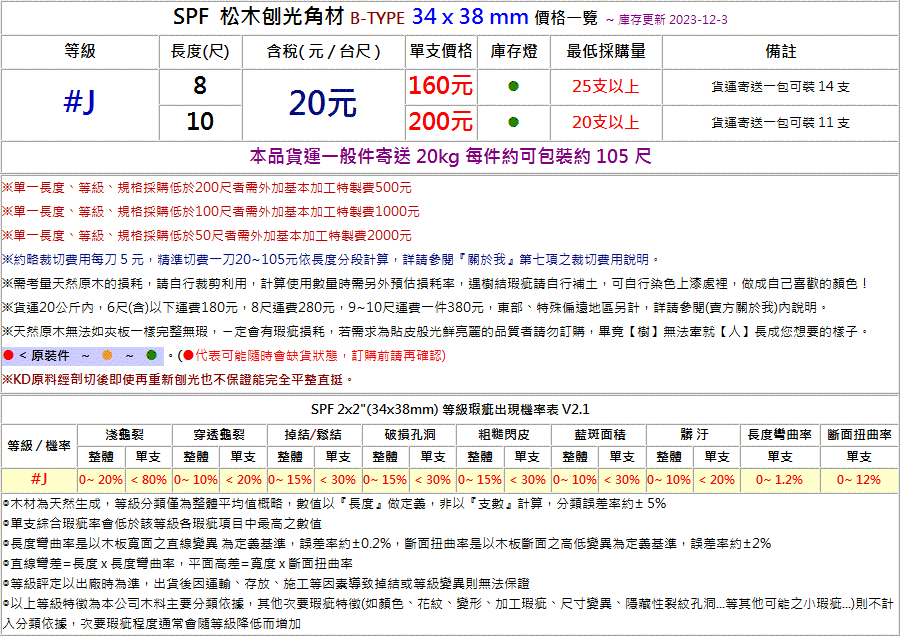This screenshot has width=900, height=636.
Task: Click the 0~ 1.2% value under 長度彎曲率
Action: [x=779, y=480]
